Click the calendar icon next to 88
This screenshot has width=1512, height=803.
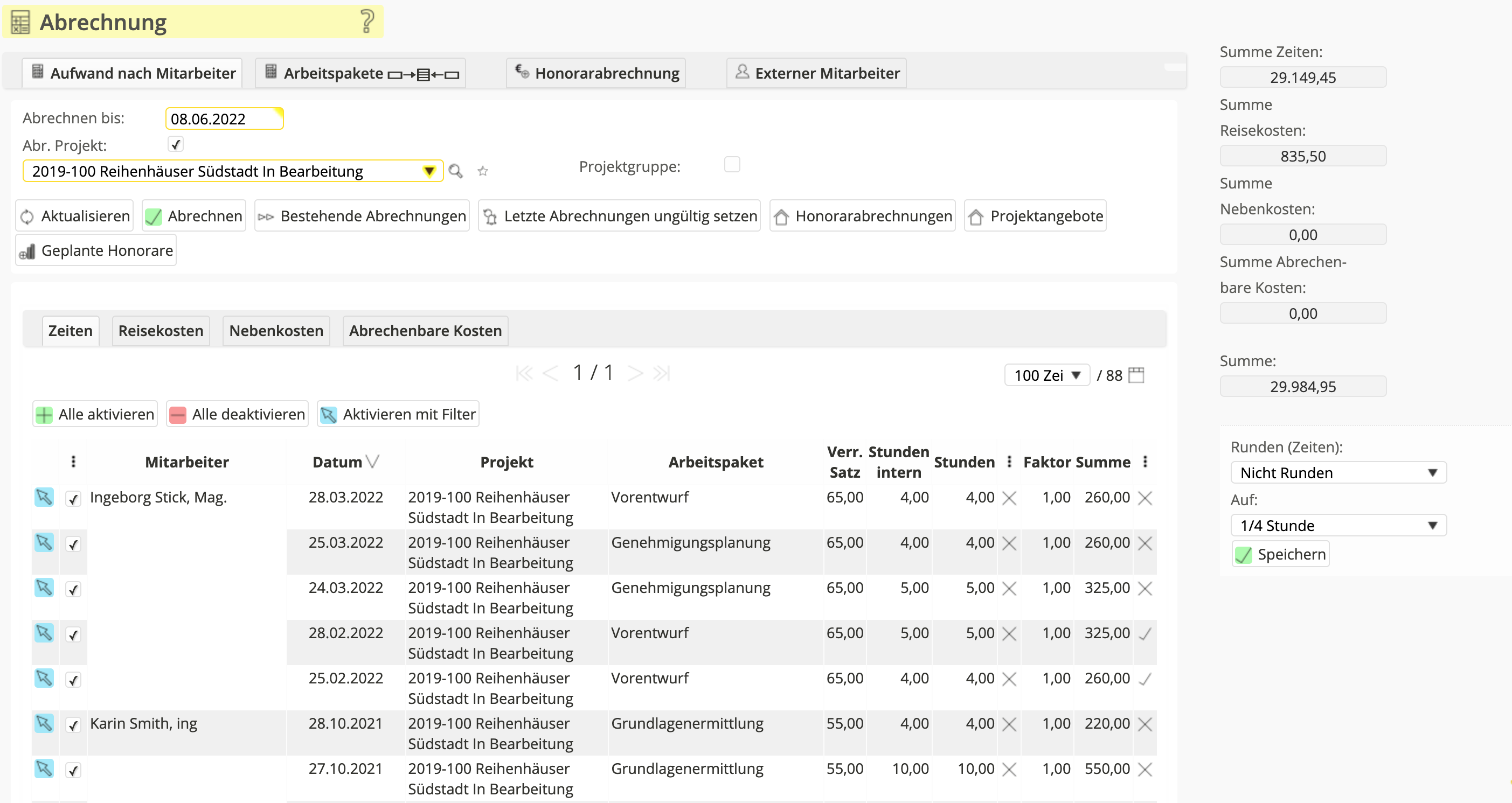[1136, 375]
